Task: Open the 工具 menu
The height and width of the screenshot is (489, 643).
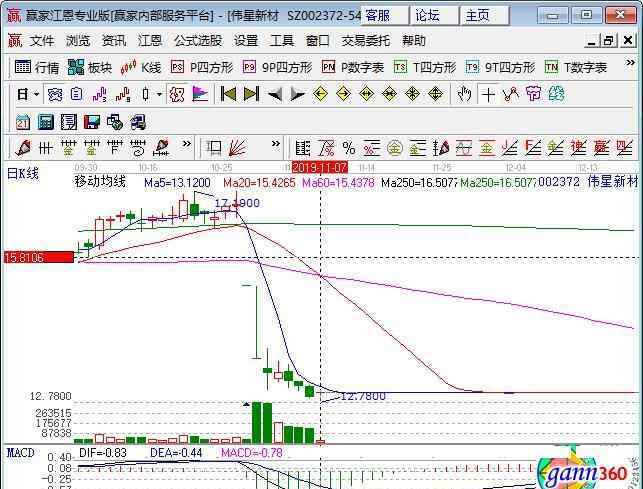Action: pos(282,41)
